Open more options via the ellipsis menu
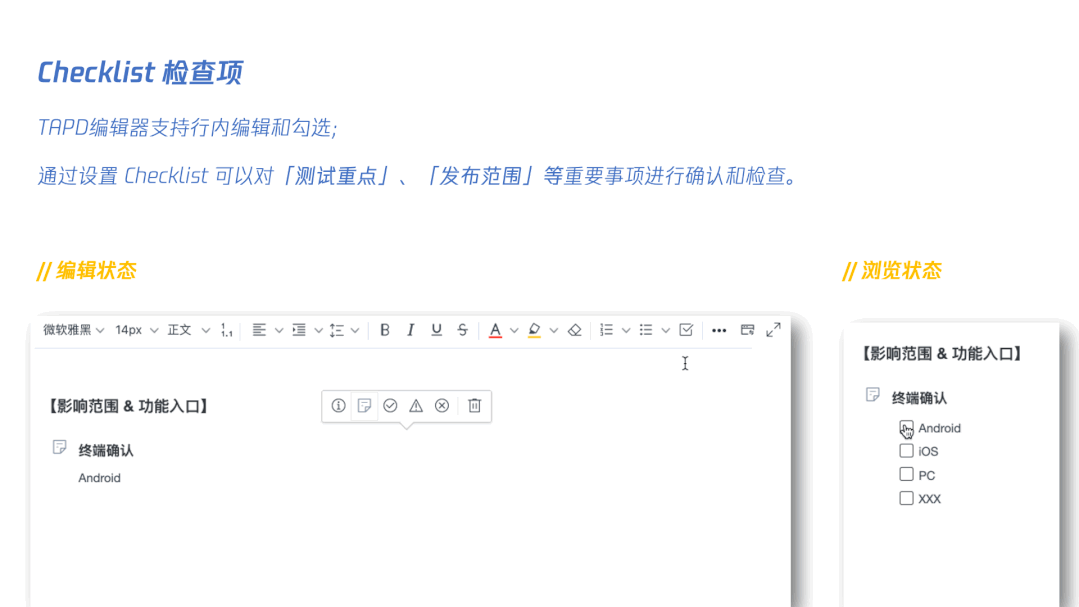1079x607 pixels. pyautogui.click(x=718, y=329)
